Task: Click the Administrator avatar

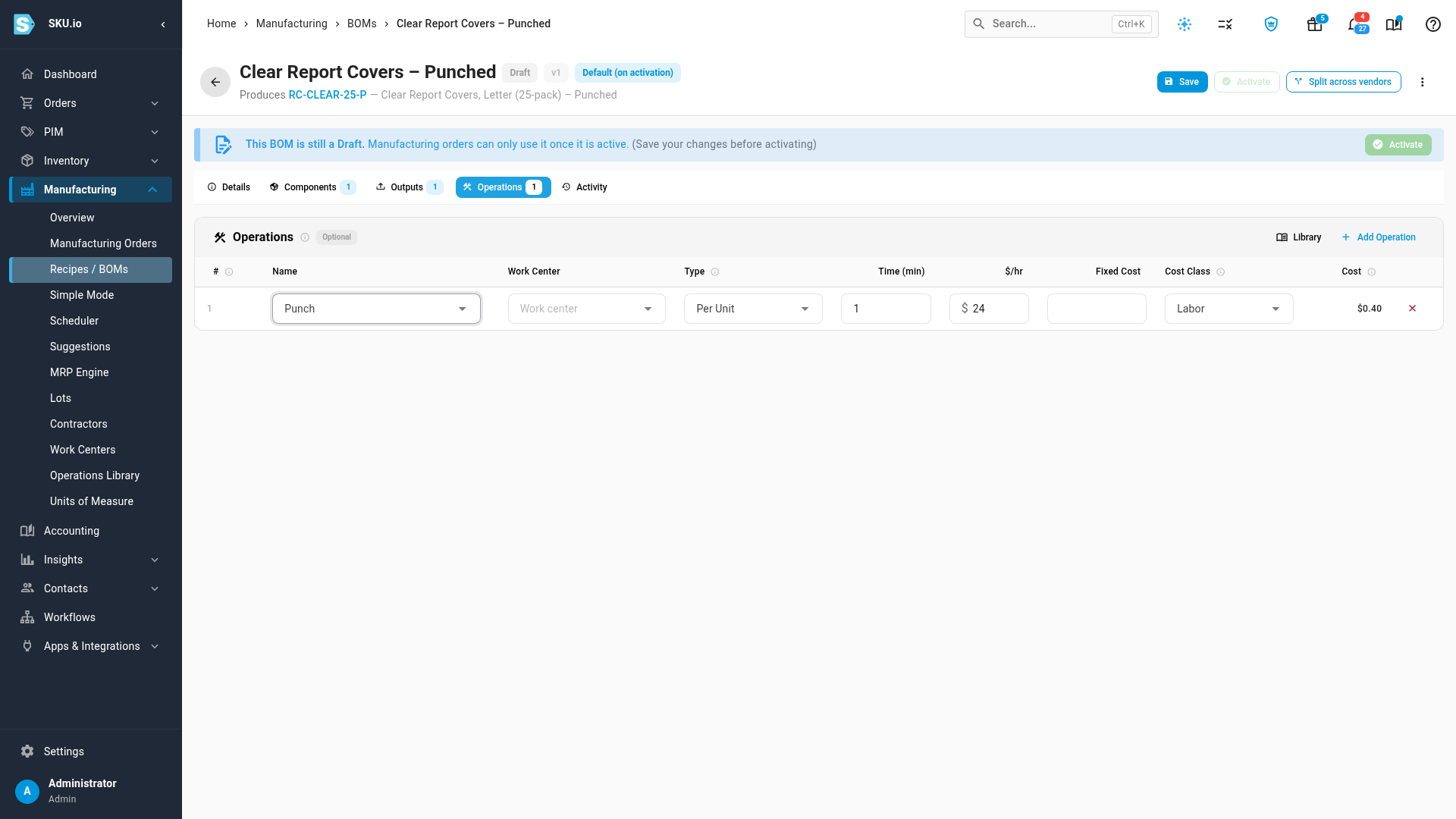Action: [x=27, y=791]
